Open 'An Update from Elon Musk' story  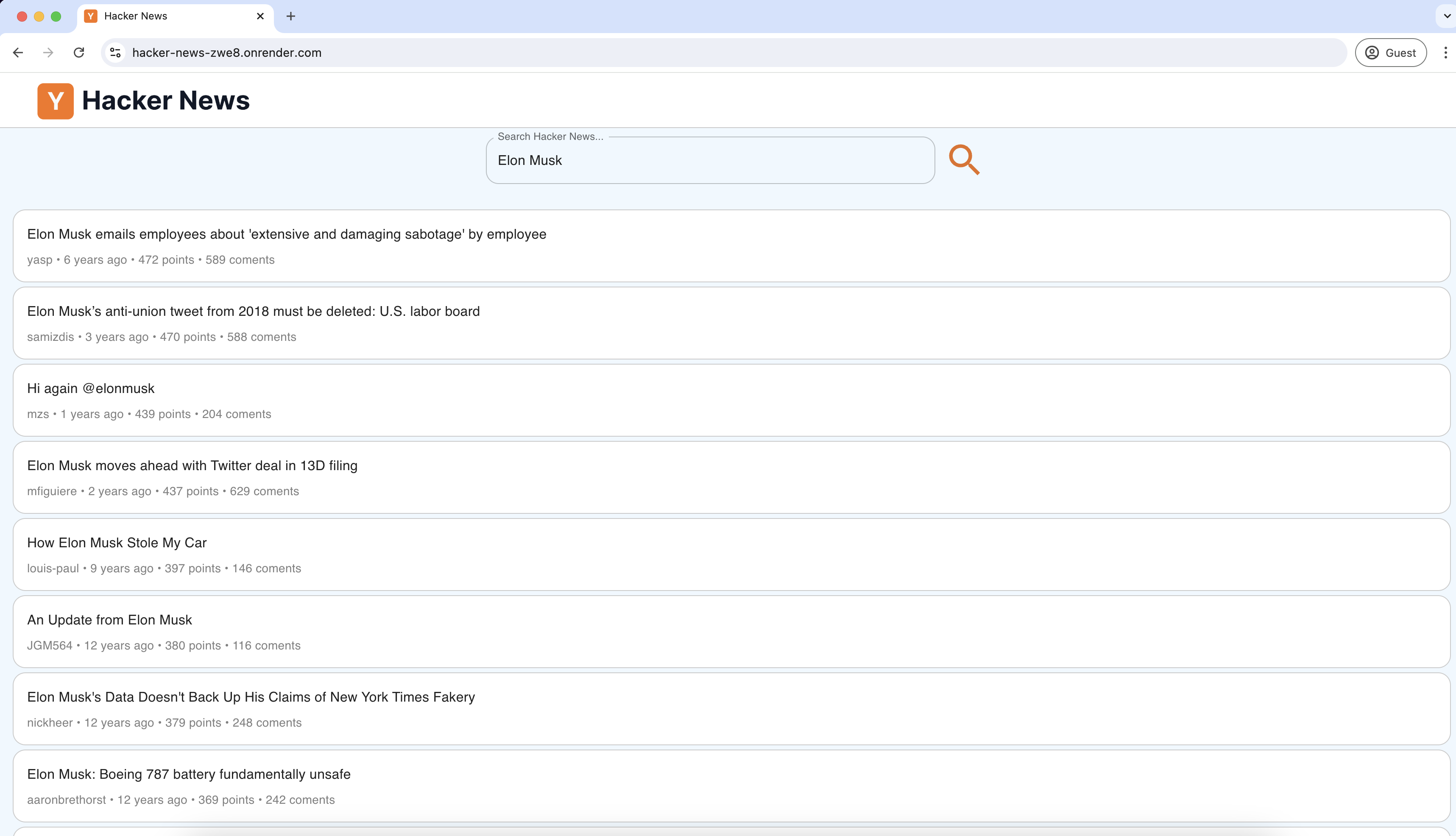click(109, 620)
